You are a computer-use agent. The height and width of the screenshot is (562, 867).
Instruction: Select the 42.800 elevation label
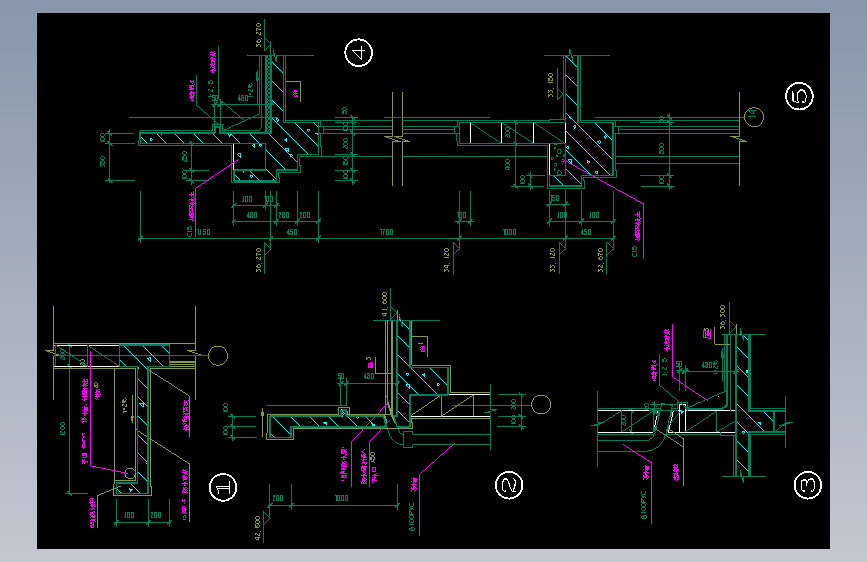(x=258, y=528)
